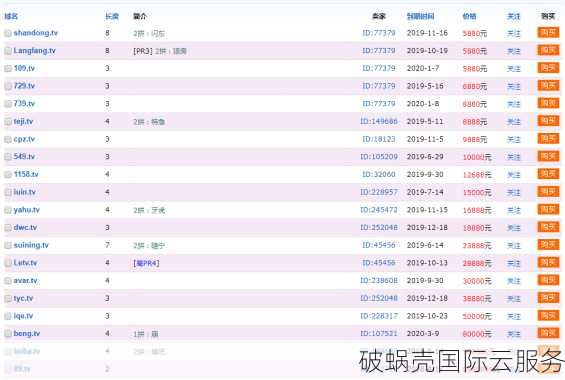
Task: Open the dwc.tv domain link
Action: (x=25, y=228)
